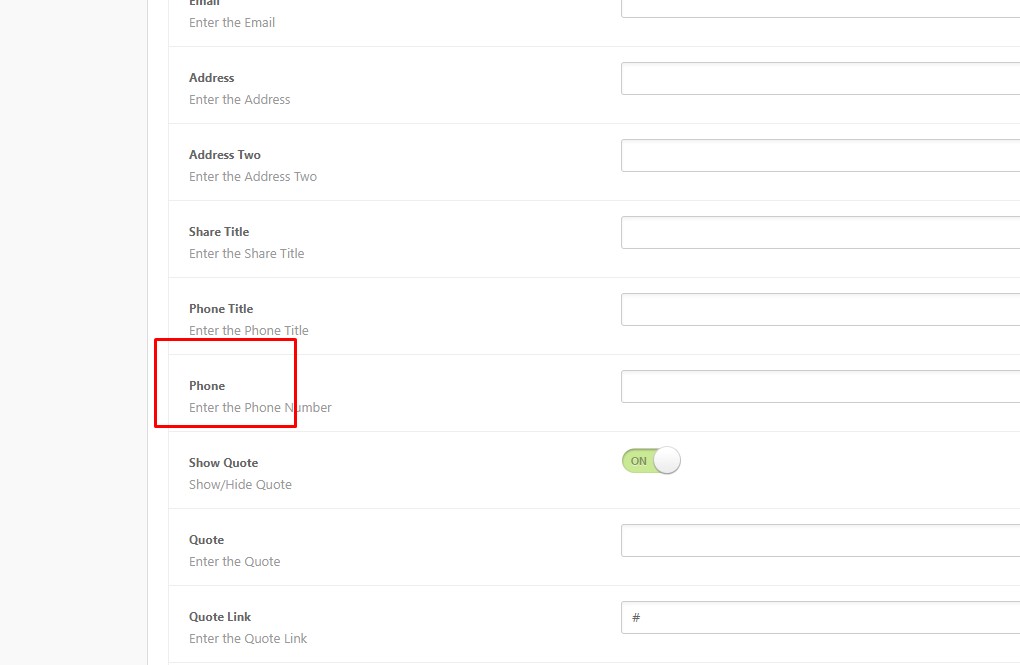This screenshot has height=665, width=1020.
Task: Click the 'Enter the Phone Number' description
Action: pos(260,408)
